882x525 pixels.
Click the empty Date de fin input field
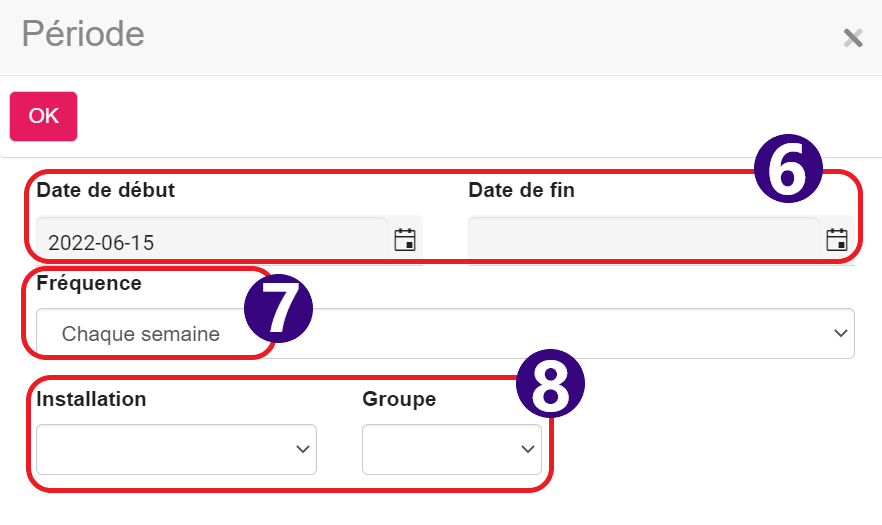643,241
